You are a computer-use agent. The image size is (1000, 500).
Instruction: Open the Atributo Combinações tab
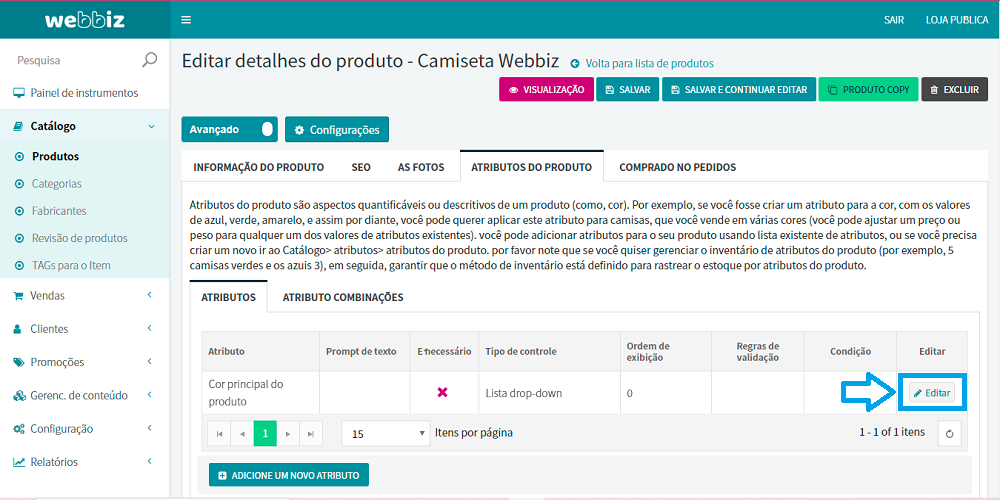pyautogui.click(x=342, y=297)
